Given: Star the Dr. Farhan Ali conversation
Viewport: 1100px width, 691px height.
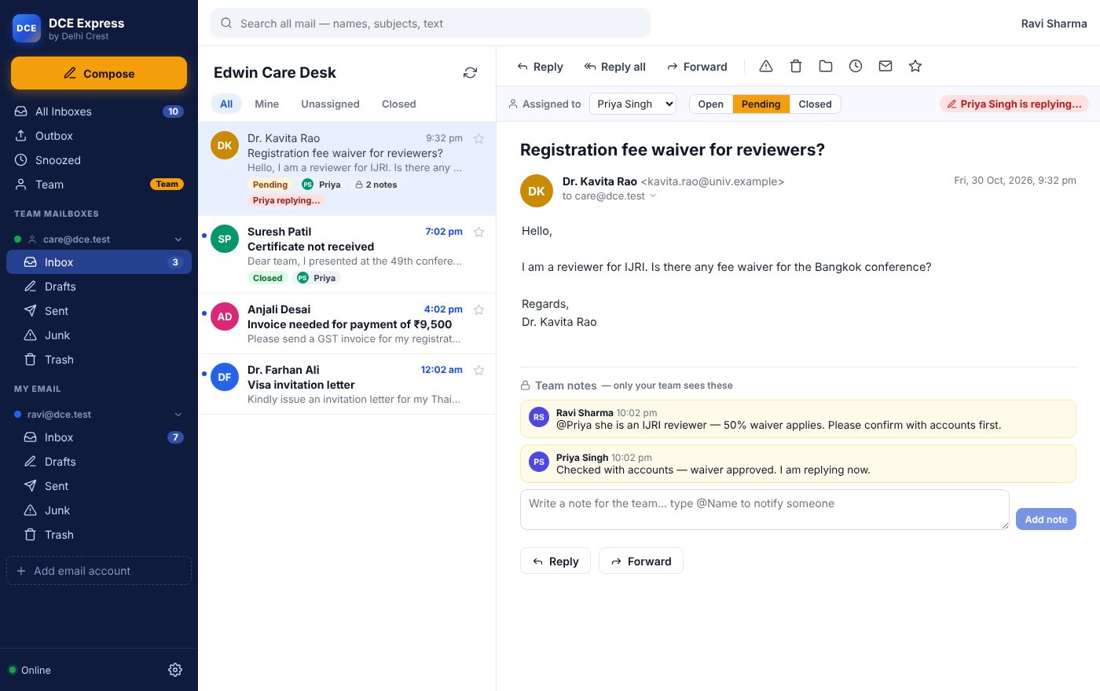Looking at the screenshot, I should coord(478,370).
